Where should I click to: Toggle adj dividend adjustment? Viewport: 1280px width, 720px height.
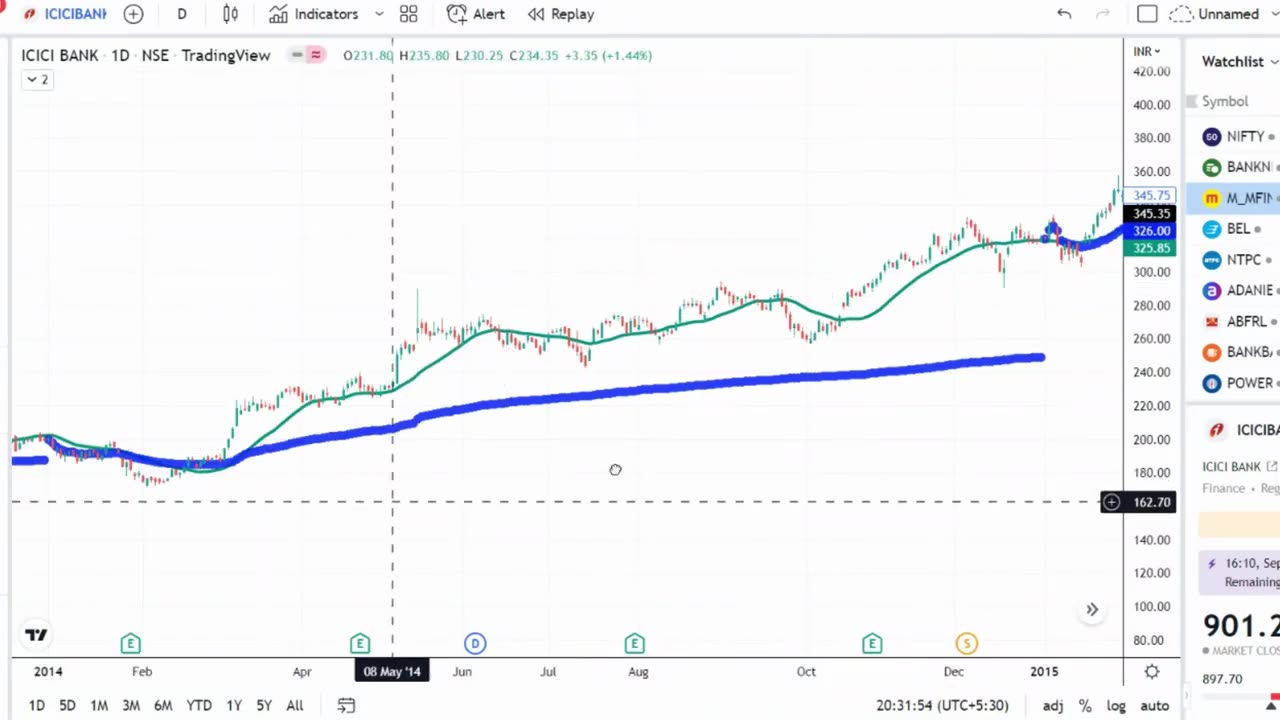tap(1053, 705)
